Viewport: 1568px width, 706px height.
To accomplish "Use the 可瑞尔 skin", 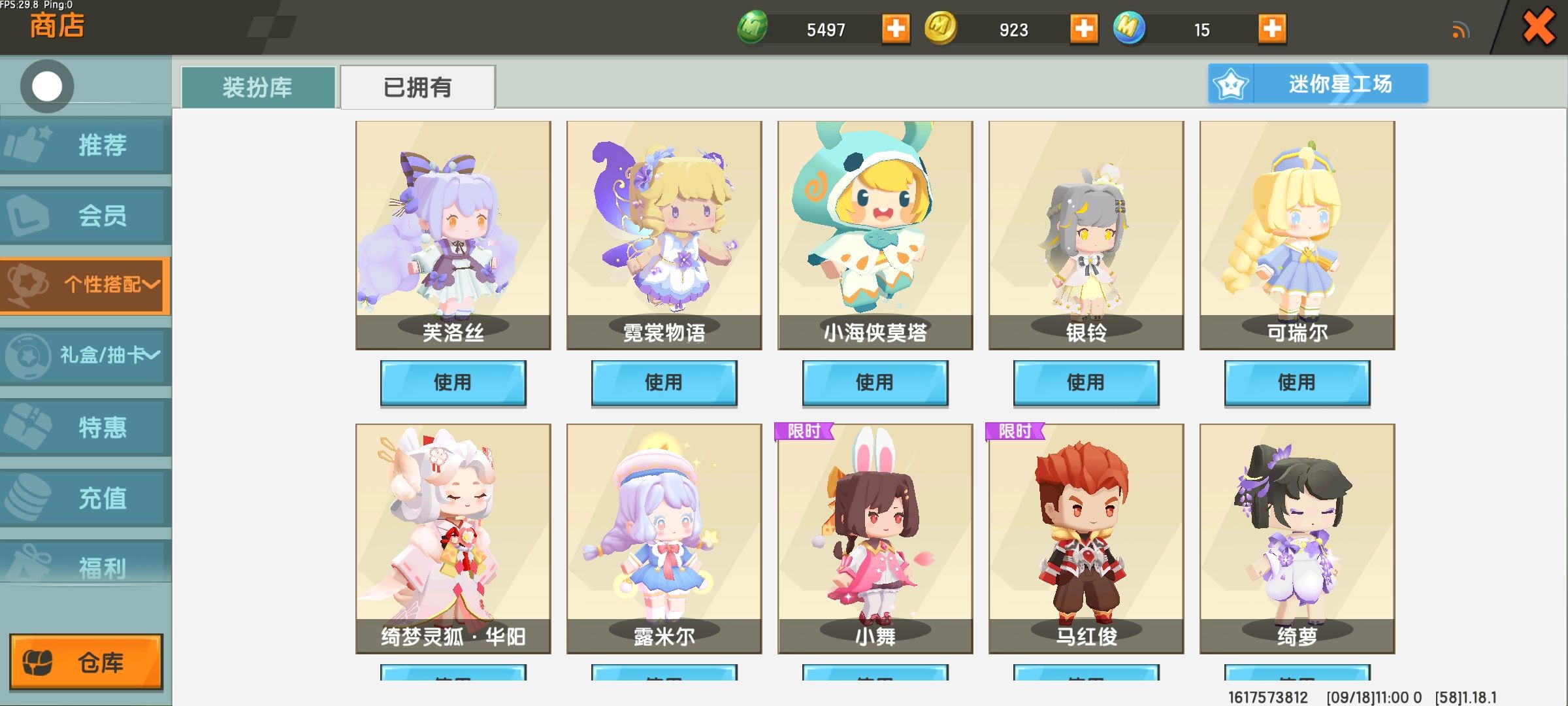I will pos(1297,383).
